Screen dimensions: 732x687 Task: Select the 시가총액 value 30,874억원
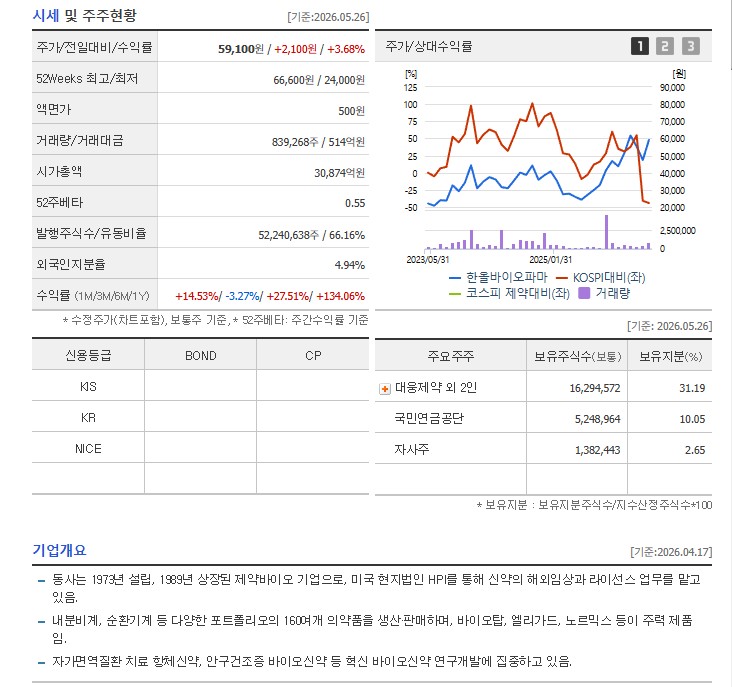click(339, 173)
